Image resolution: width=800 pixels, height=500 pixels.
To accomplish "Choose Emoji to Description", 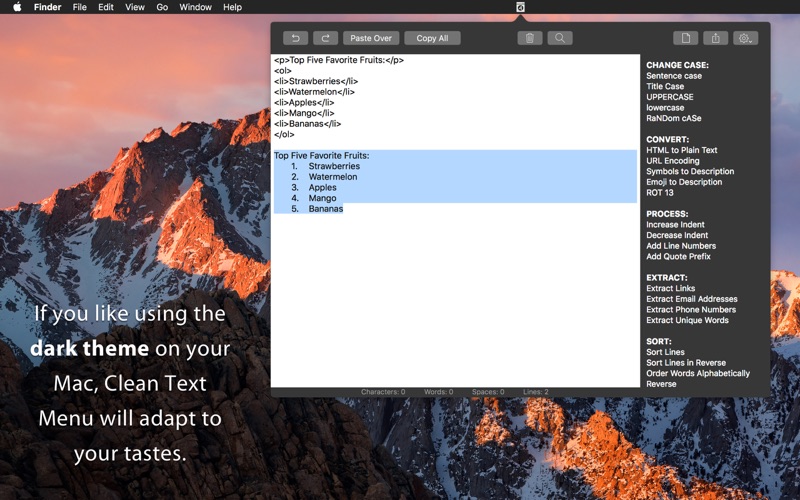I will coord(684,182).
